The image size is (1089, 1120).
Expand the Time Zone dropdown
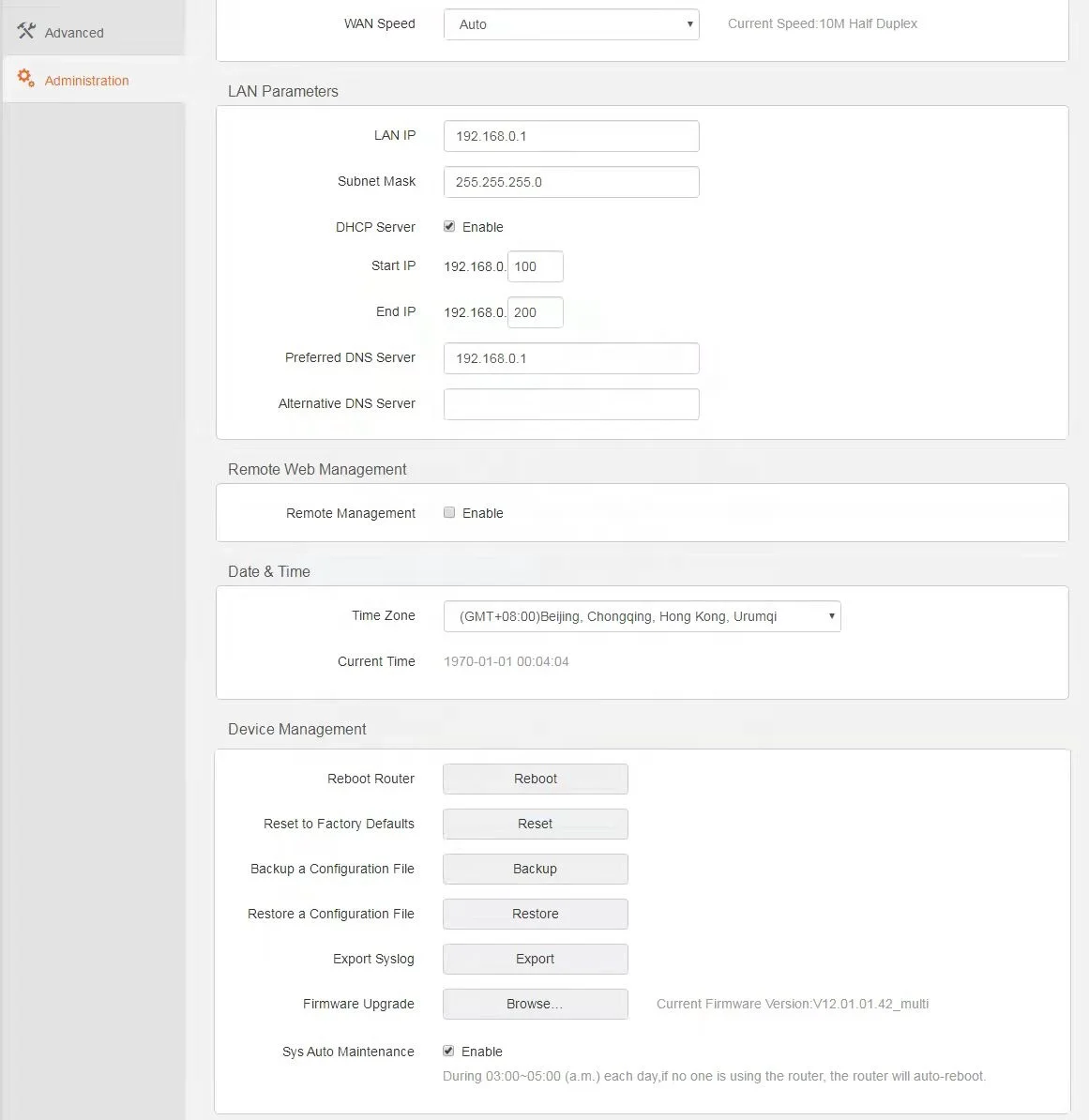point(642,616)
